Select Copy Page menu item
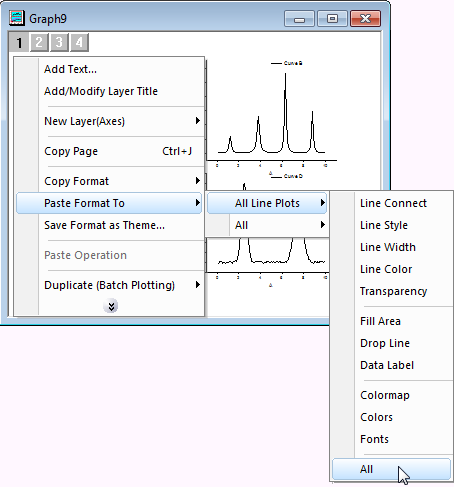 click(109, 151)
